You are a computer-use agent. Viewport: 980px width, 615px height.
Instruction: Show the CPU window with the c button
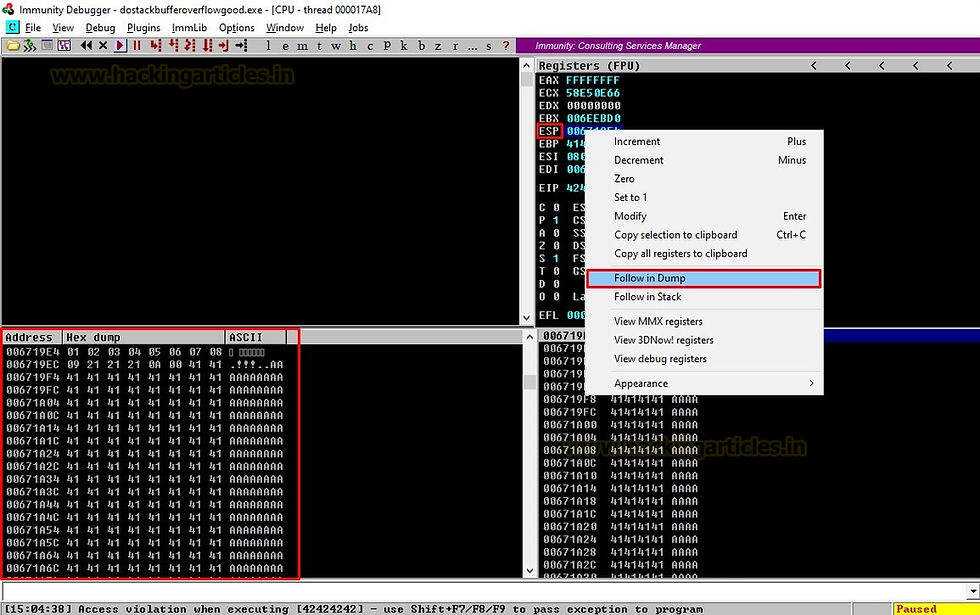(x=371, y=46)
